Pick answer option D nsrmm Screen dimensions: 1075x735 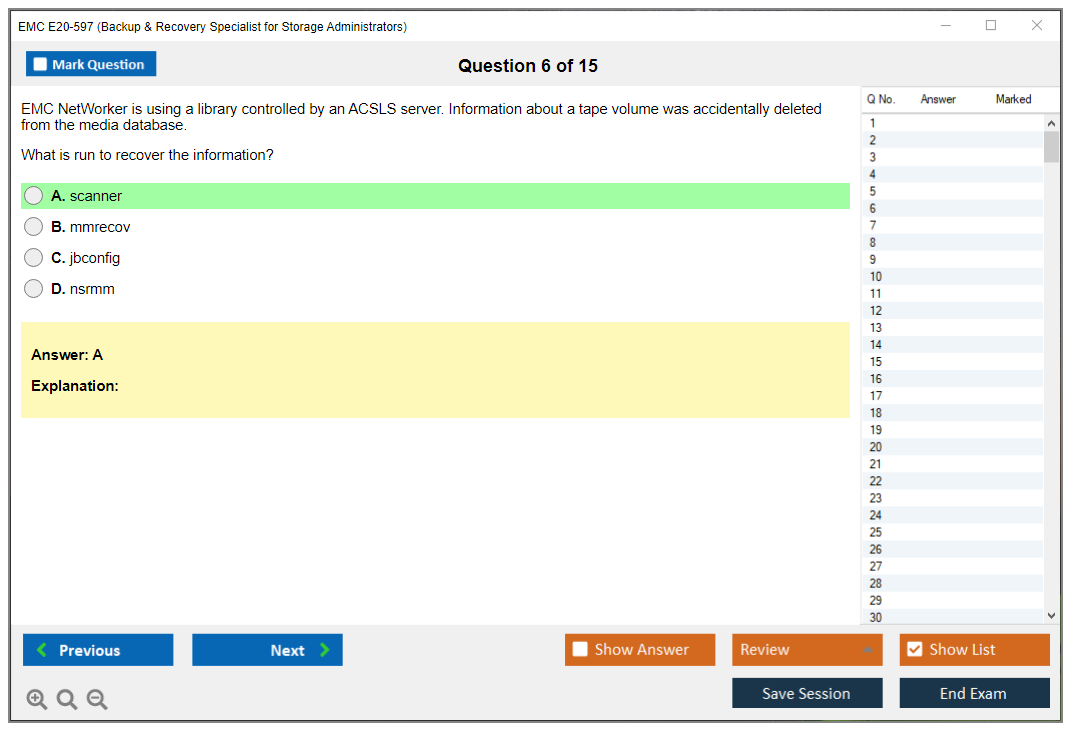pyautogui.click(x=34, y=289)
